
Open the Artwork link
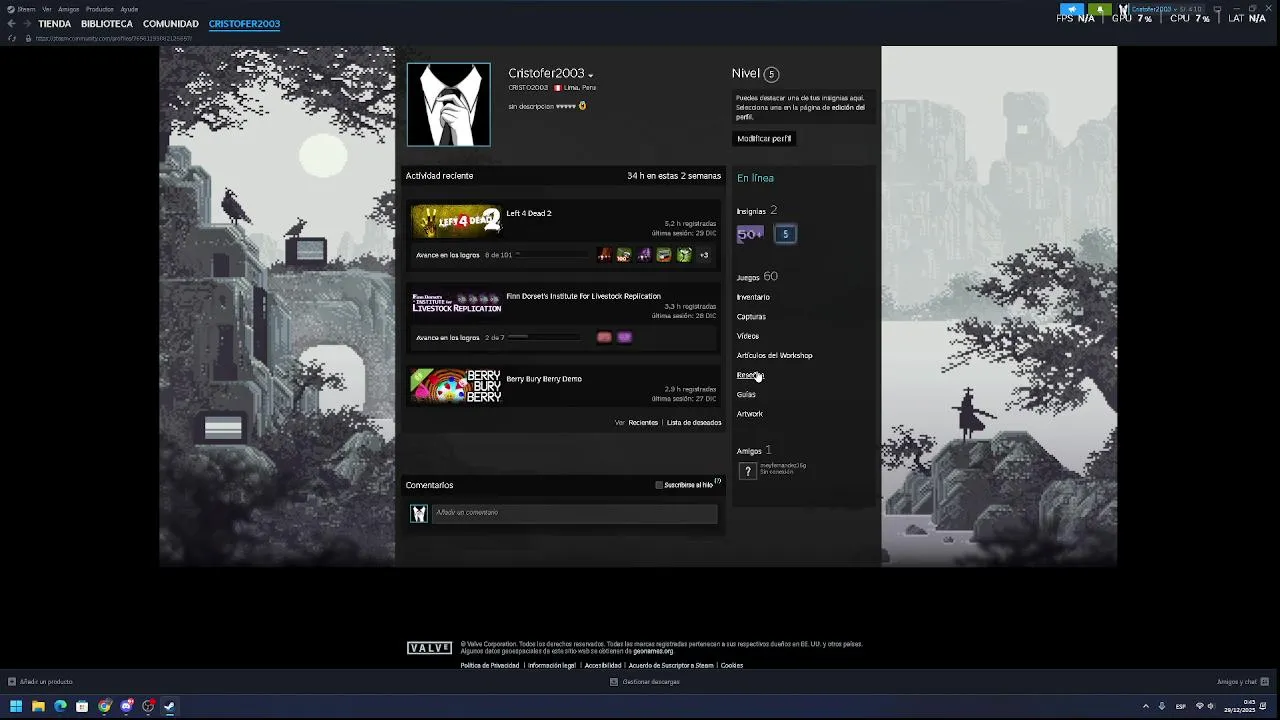(750, 414)
